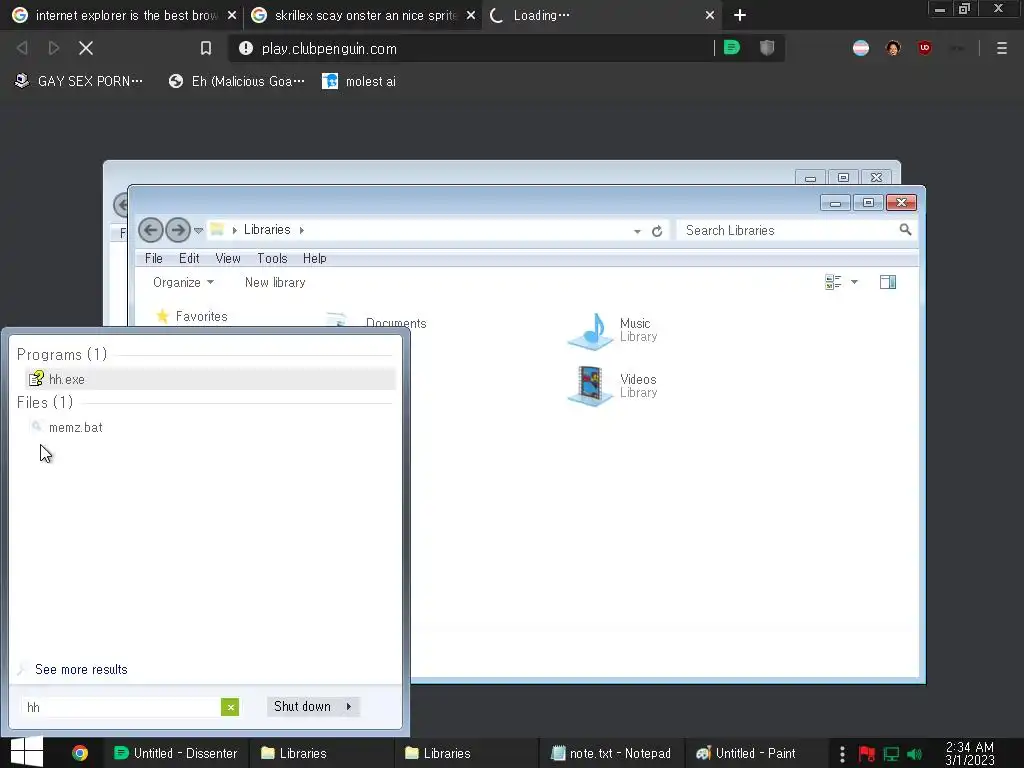Open the view options dropdown arrow

point(854,283)
